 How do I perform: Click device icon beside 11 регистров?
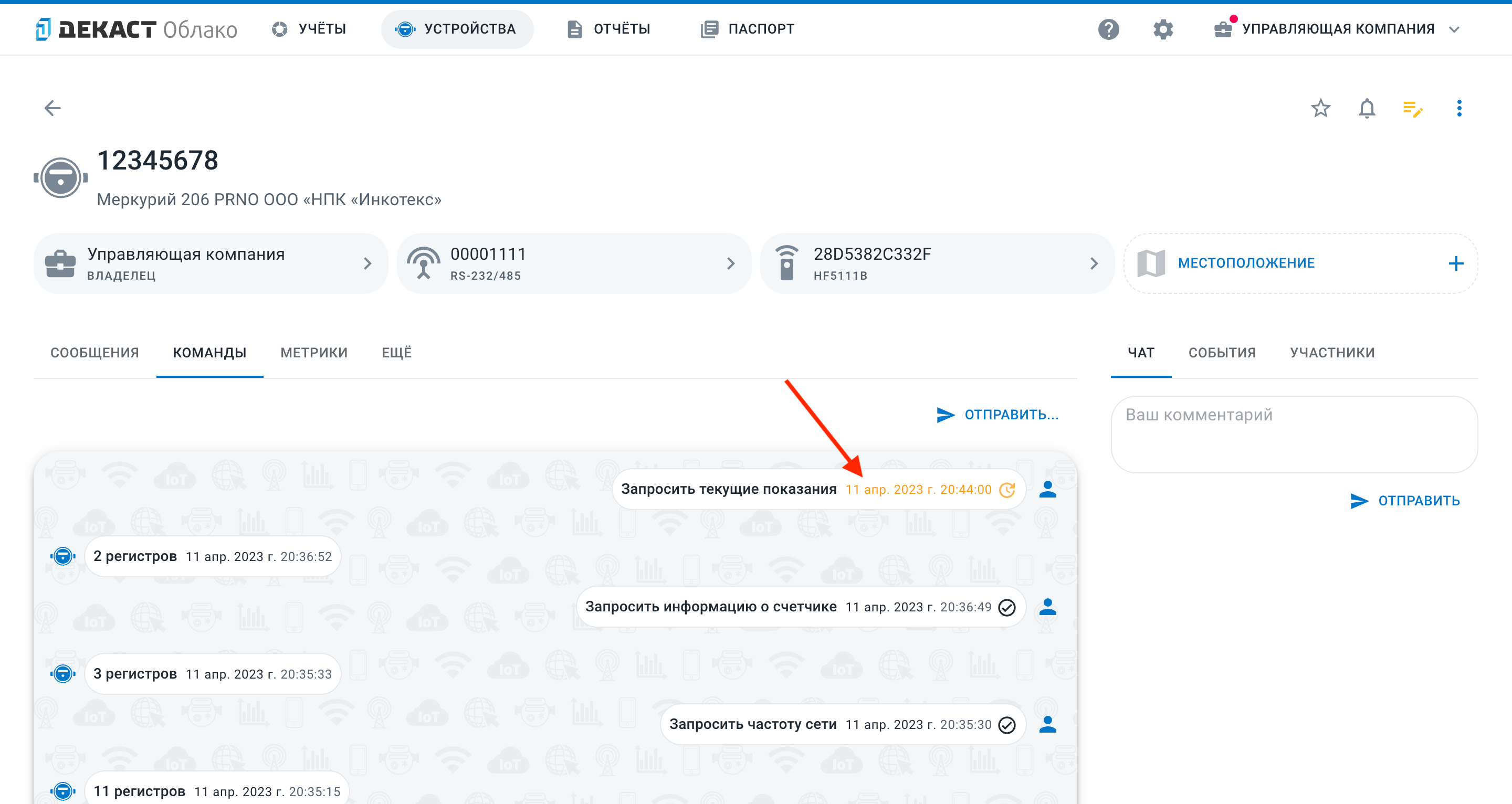[x=63, y=791]
